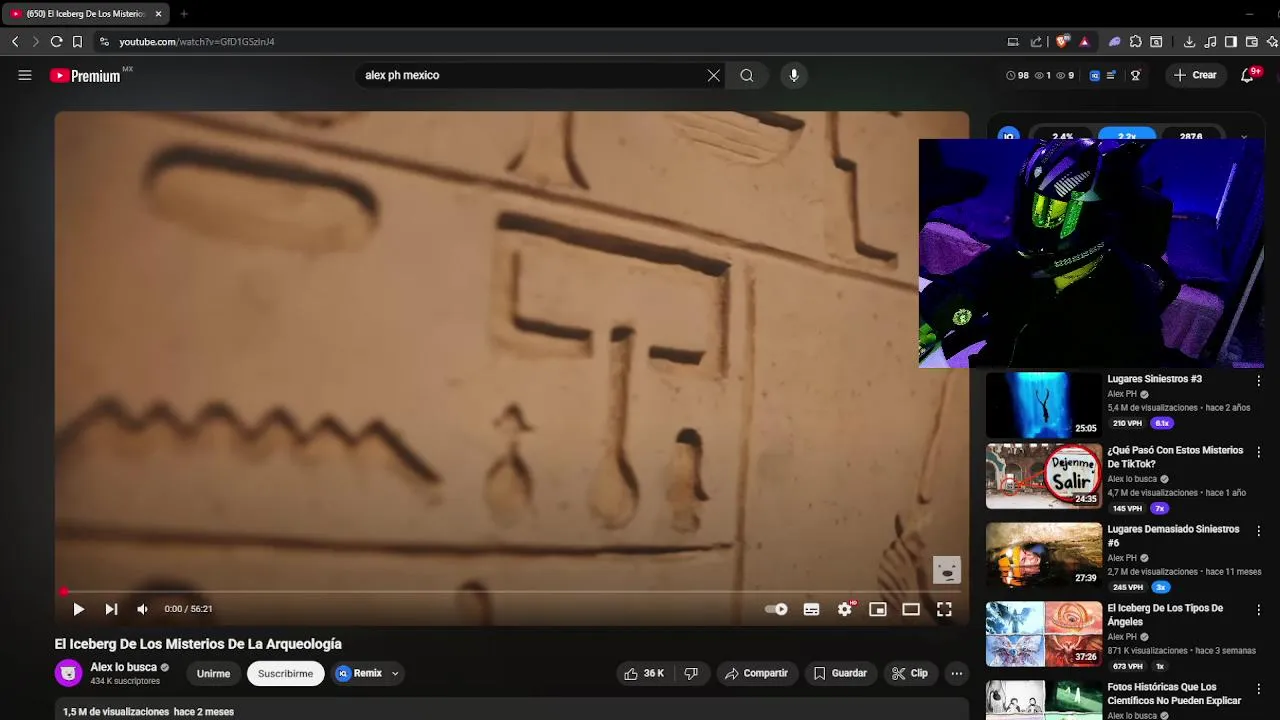This screenshot has width=1280, height=720.
Task: Open more actions three-dot menu
Action: (956, 673)
